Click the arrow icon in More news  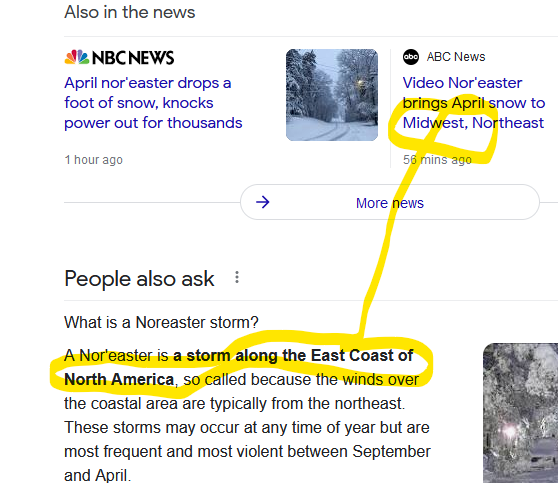[263, 203]
